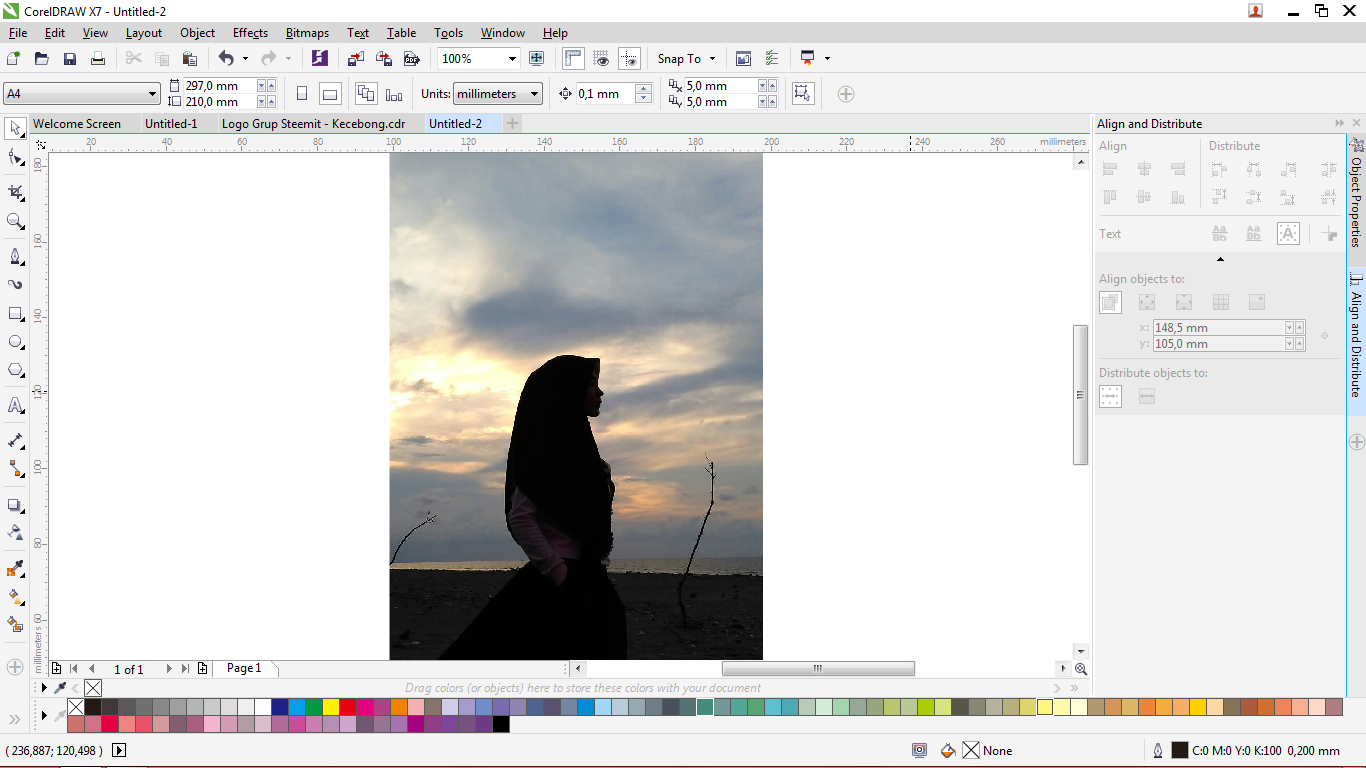
Task: Expand the Units millimeters dropdown
Action: tap(535, 94)
